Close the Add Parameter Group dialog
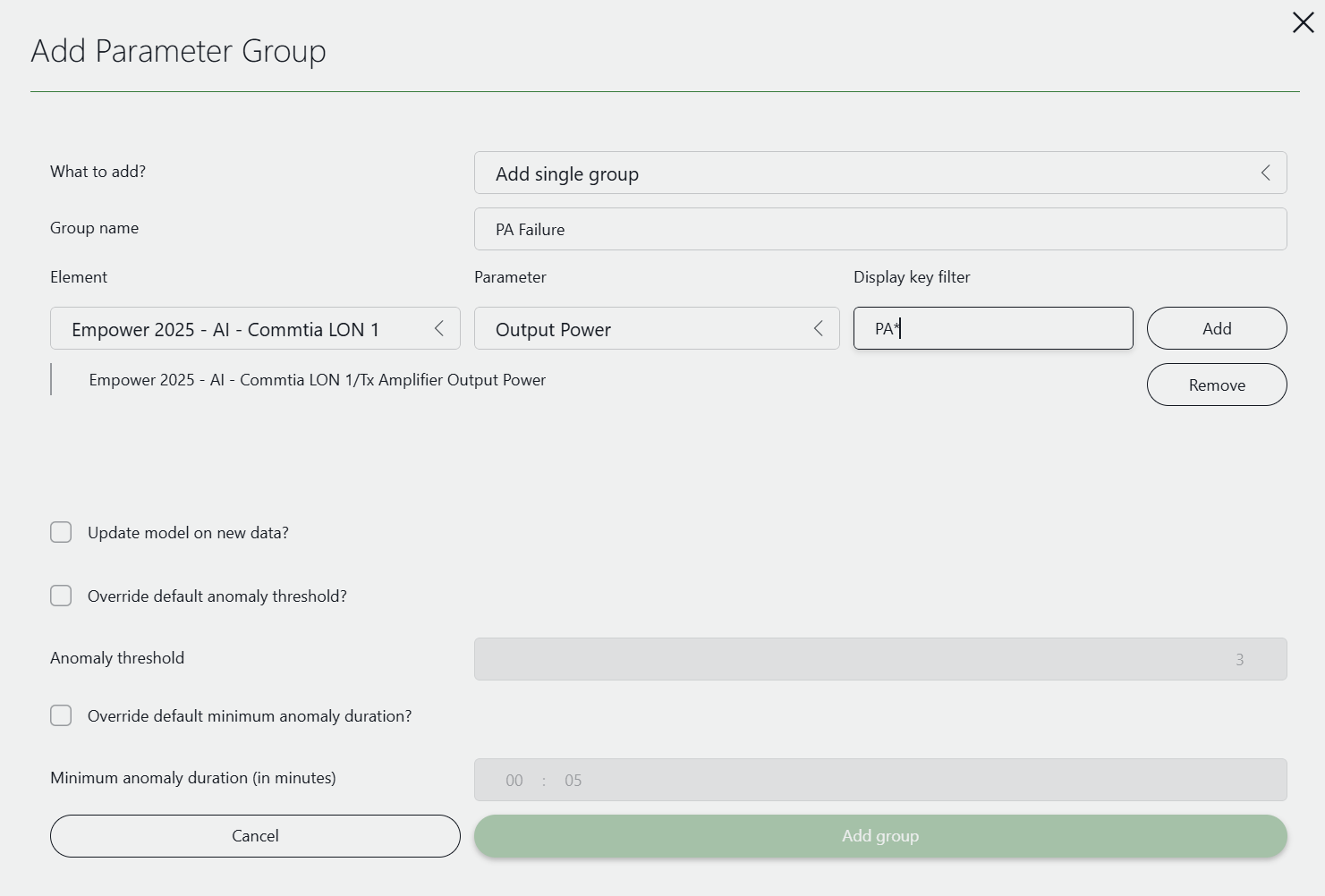Screen dimensions: 1325x896 (1303, 22)
